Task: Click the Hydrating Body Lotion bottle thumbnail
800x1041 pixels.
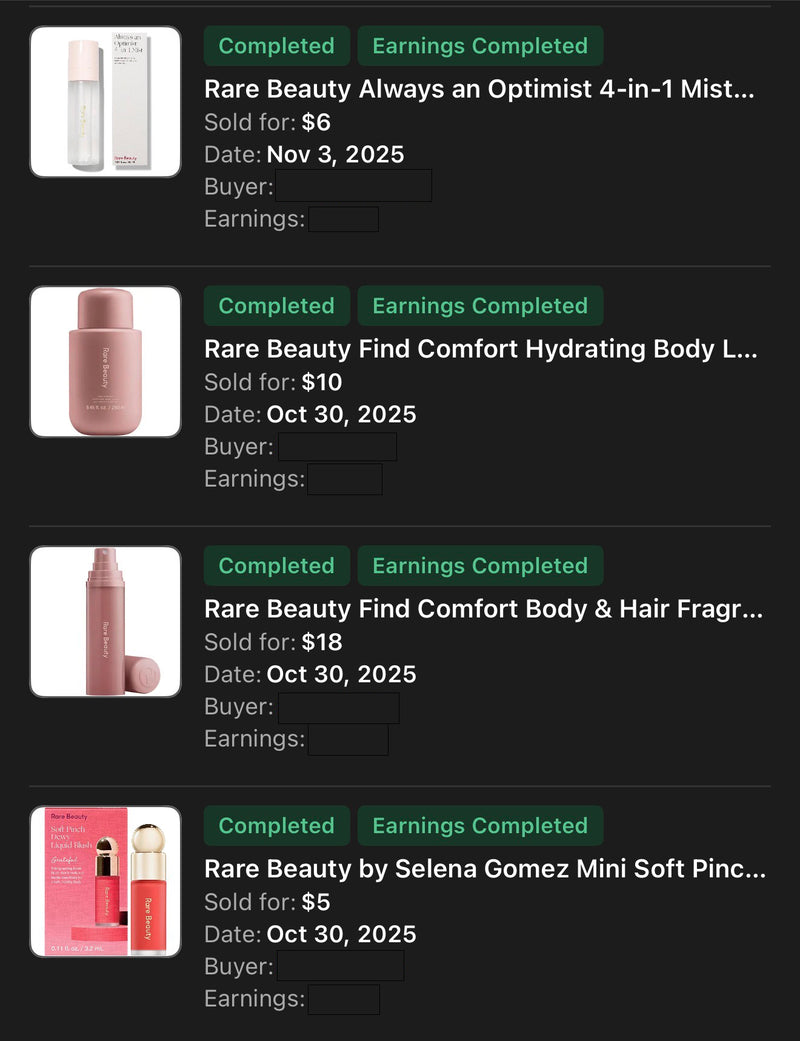Action: coord(105,362)
